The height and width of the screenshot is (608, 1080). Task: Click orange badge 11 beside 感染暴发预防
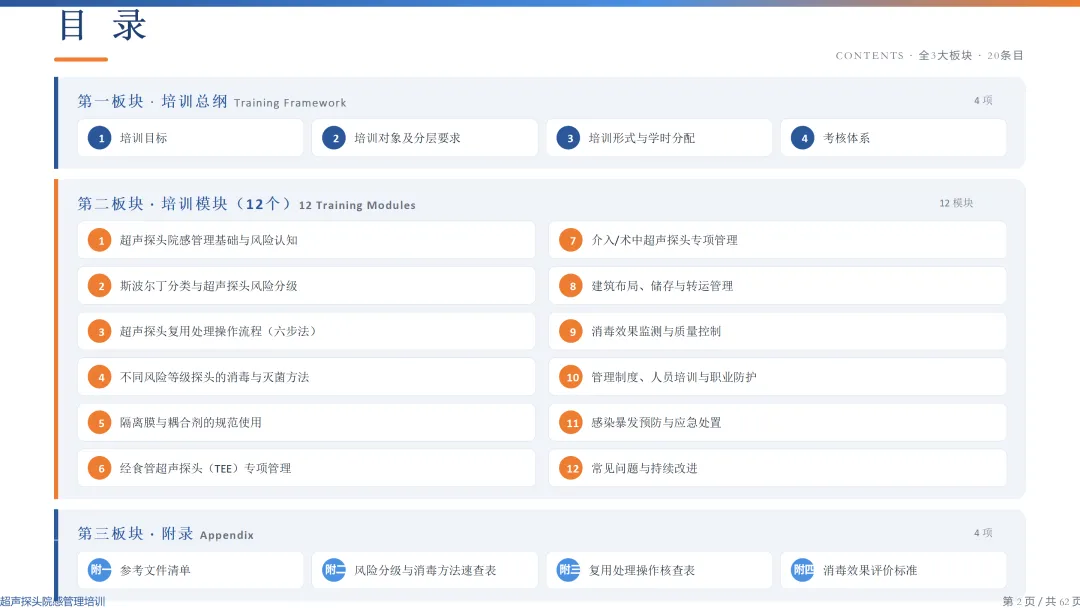pos(571,422)
